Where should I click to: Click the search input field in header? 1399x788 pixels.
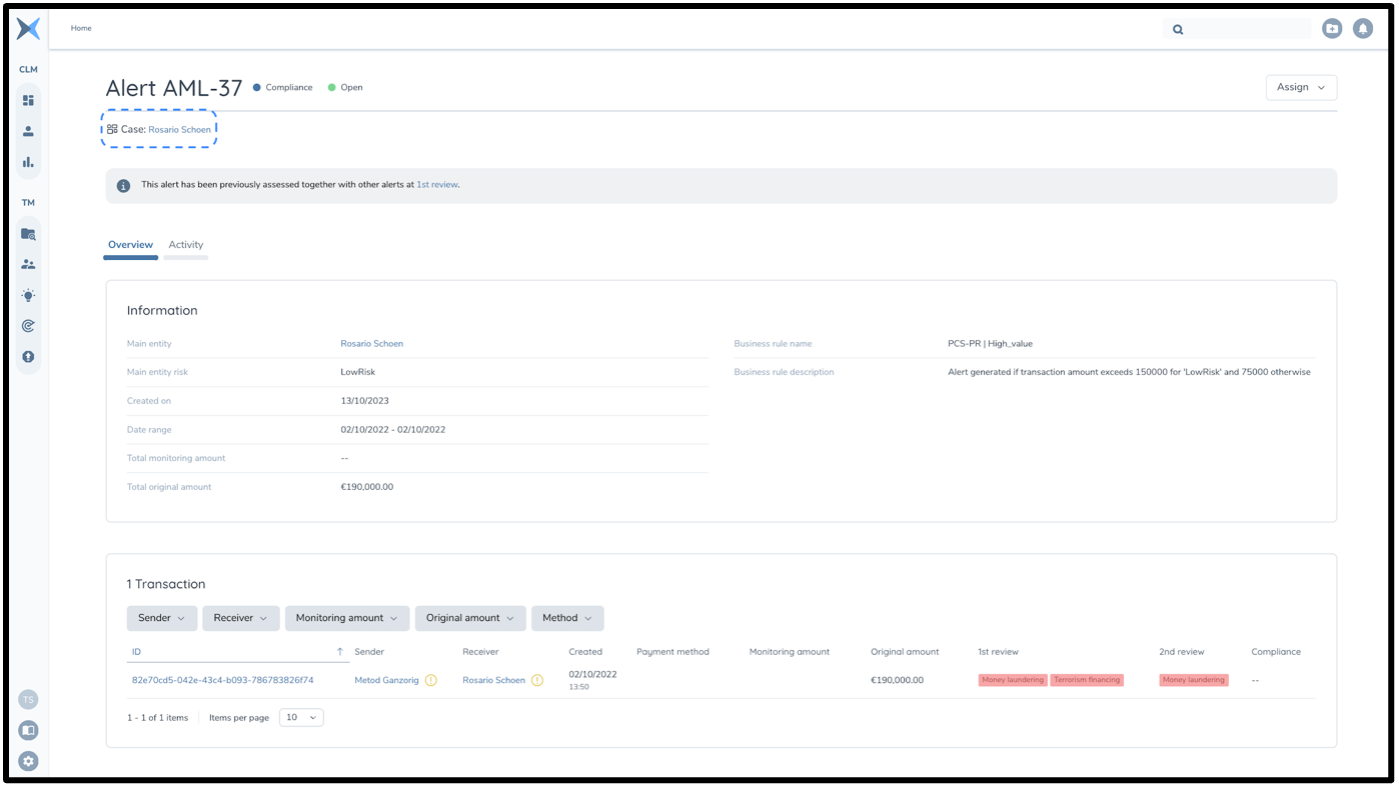click(x=1248, y=29)
